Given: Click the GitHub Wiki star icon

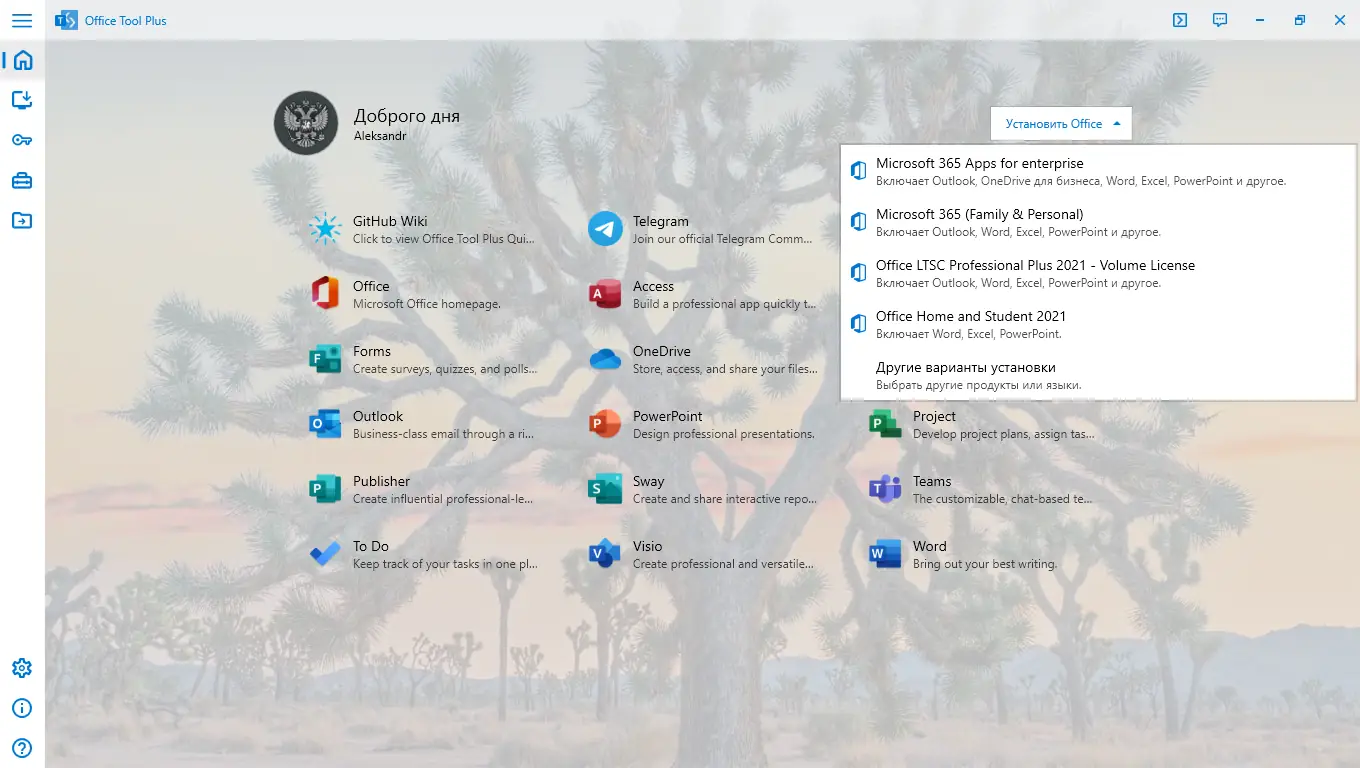Looking at the screenshot, I should (x=325, y=229).
